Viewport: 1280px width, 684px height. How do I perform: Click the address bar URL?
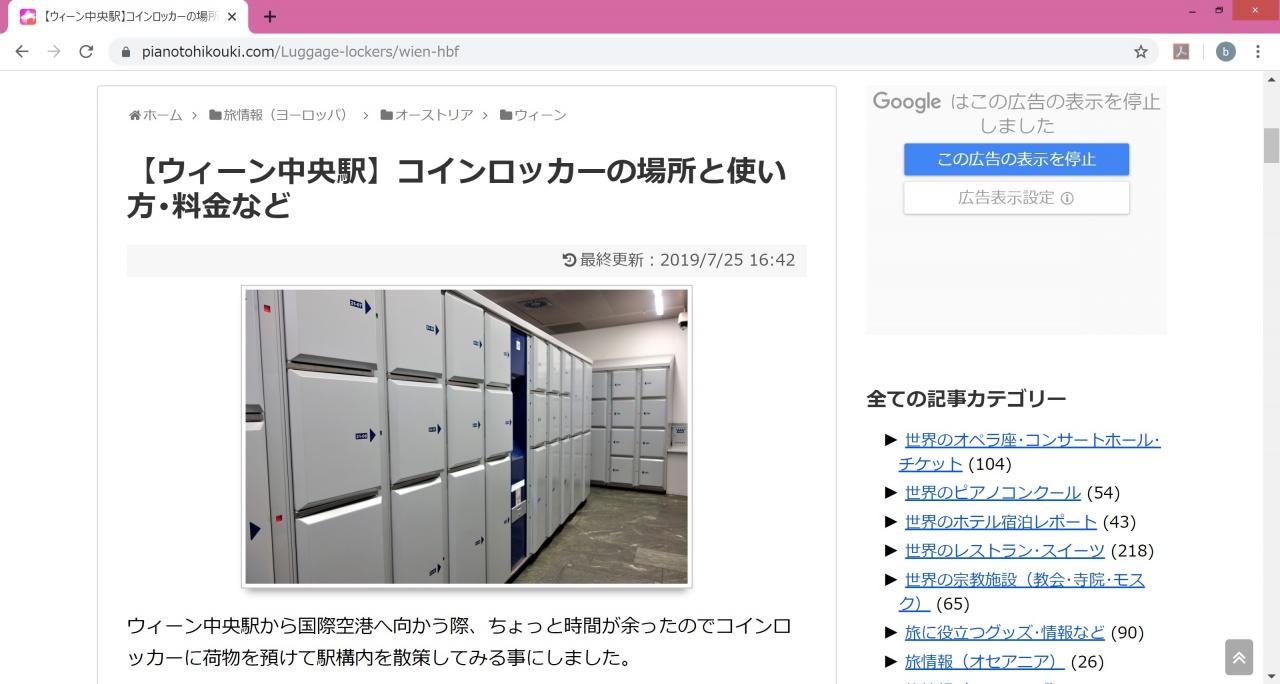300,51
